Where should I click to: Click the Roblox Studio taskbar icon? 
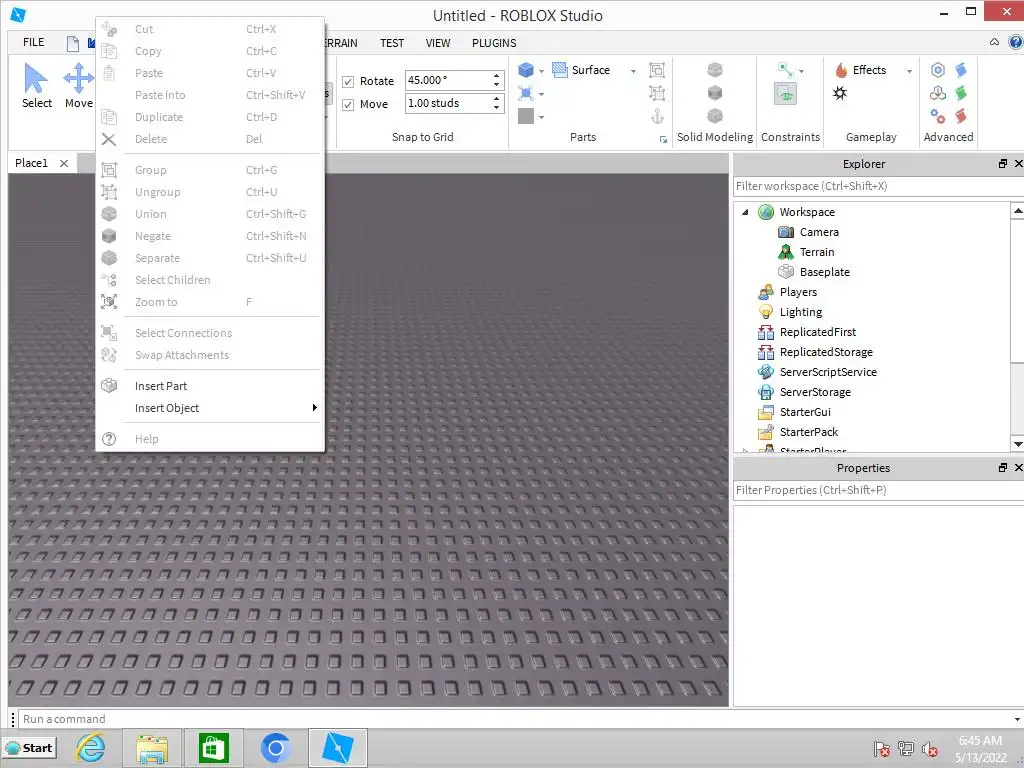pos(338,748)
